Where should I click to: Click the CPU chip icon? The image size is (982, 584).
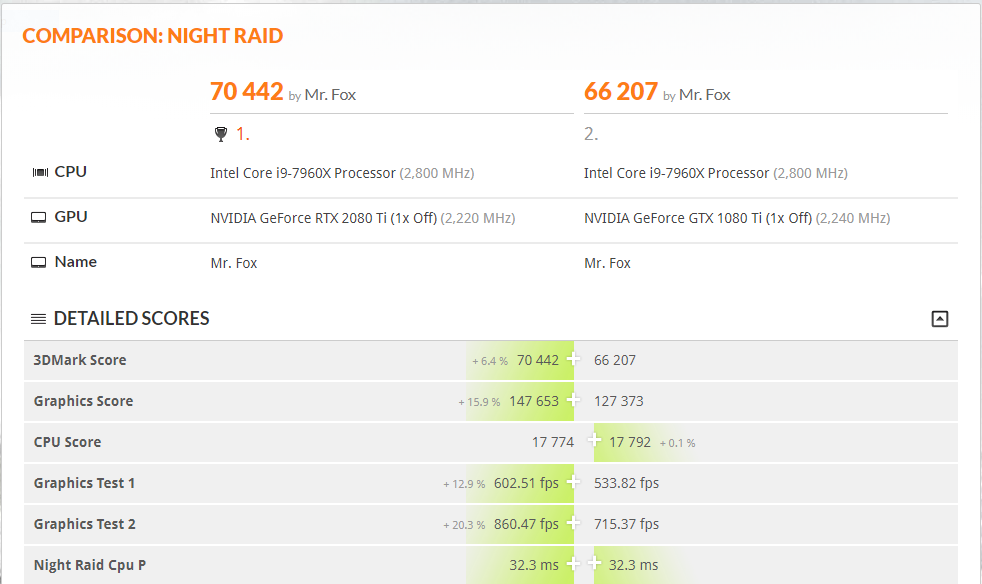coord(40,172)
